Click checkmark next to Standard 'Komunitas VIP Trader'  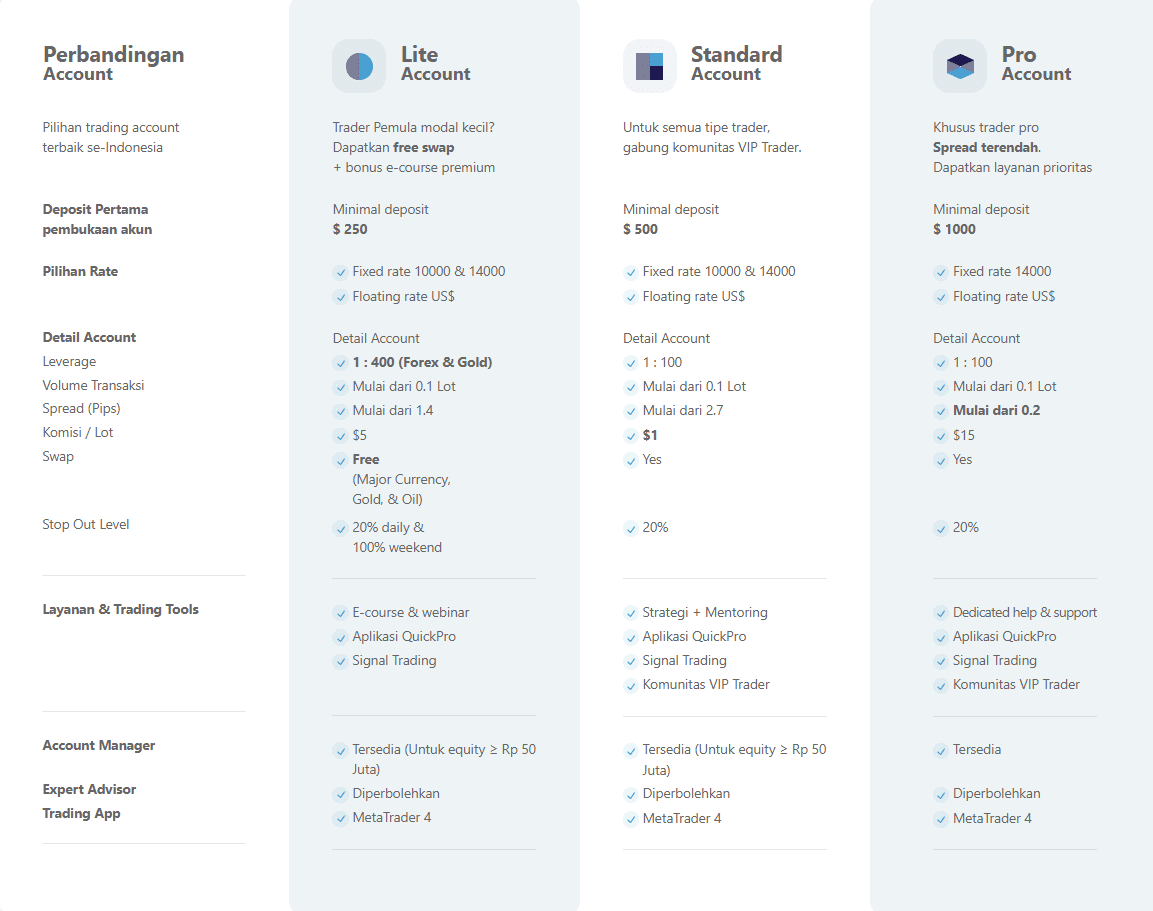click(630, 686)
